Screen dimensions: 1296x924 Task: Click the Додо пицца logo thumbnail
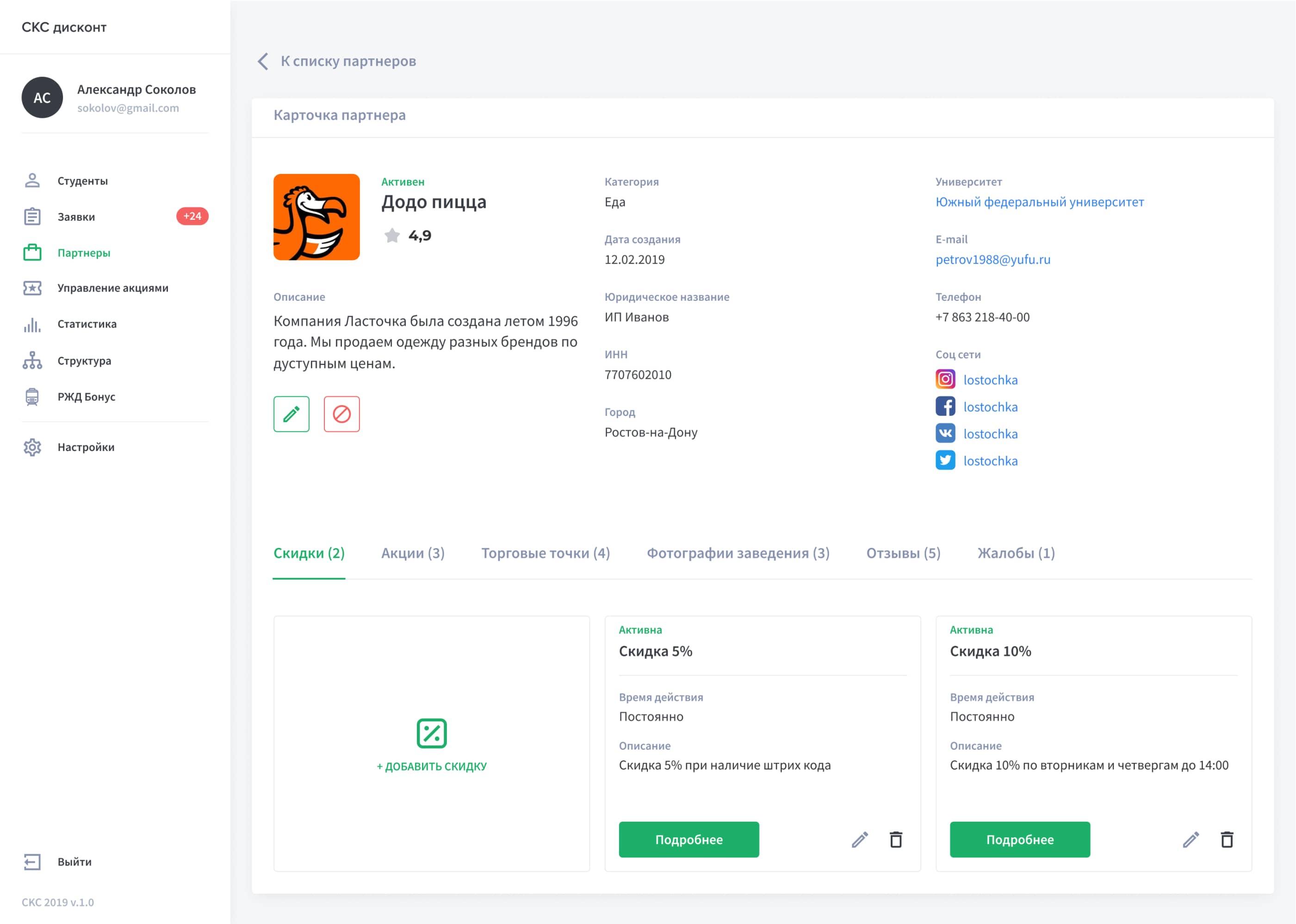(x=316, y=217)
